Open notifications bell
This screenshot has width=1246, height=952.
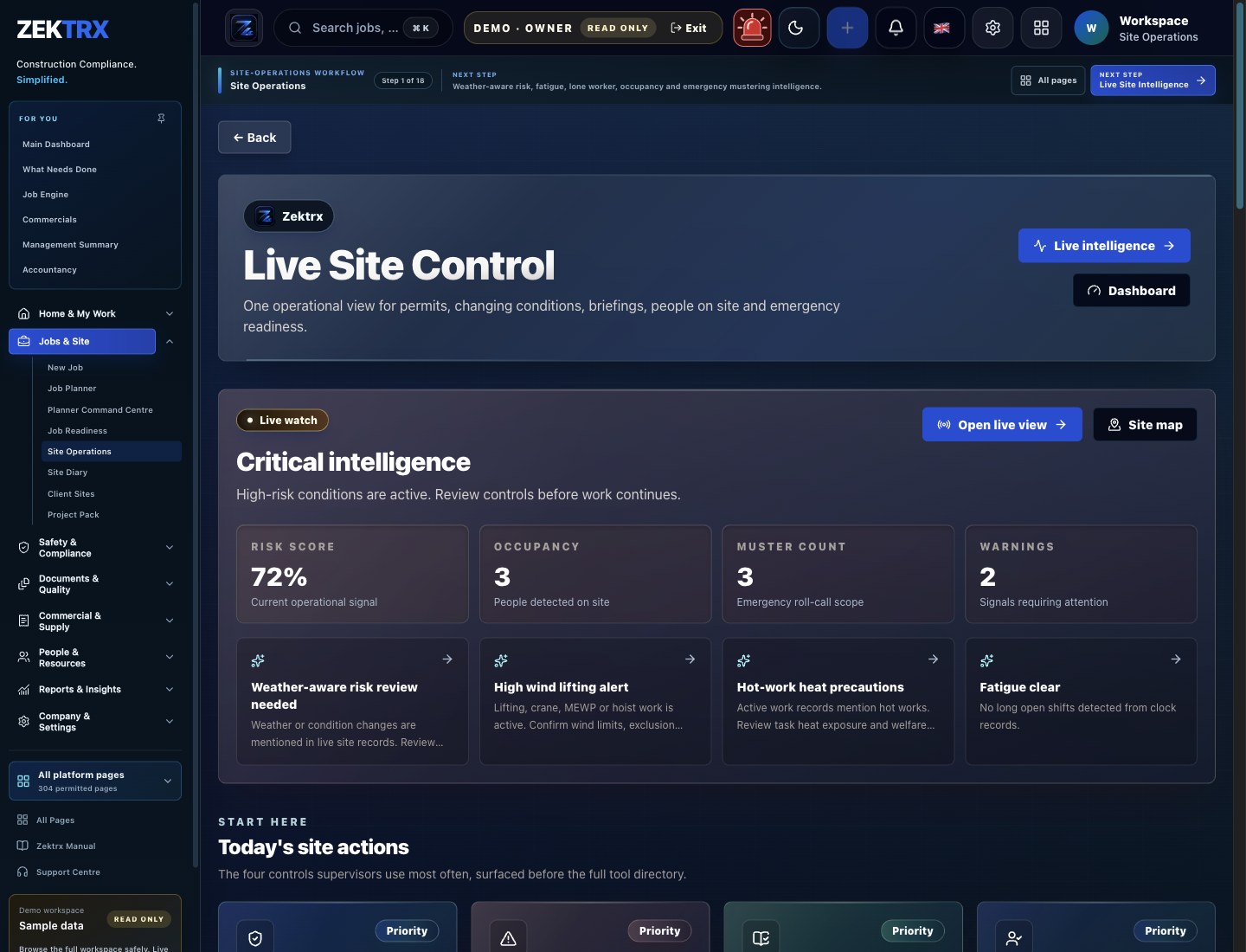(896, 28)
